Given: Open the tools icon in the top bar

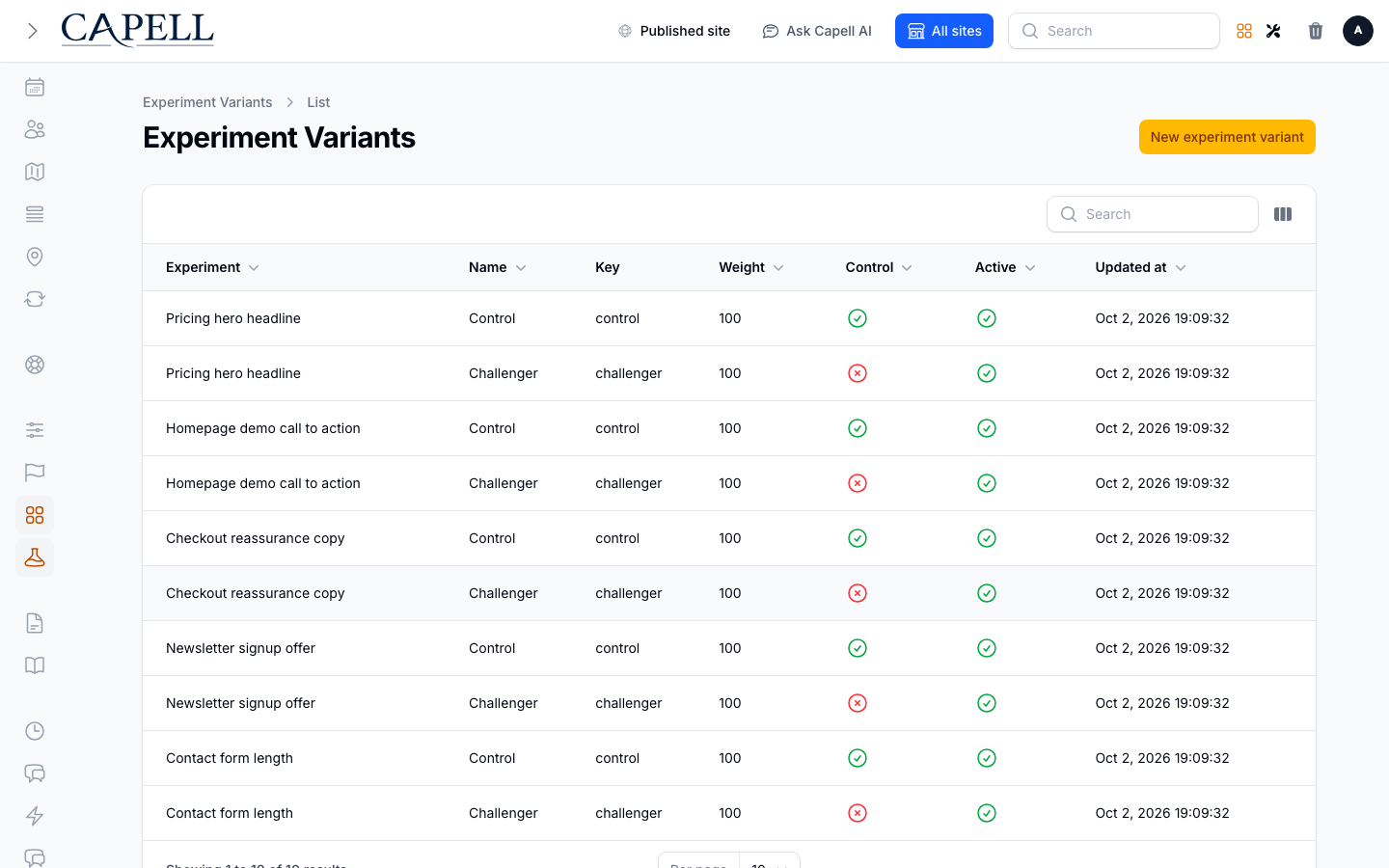Looking at the screenshot, I should pyautogui.click(x=1273, y=31).
